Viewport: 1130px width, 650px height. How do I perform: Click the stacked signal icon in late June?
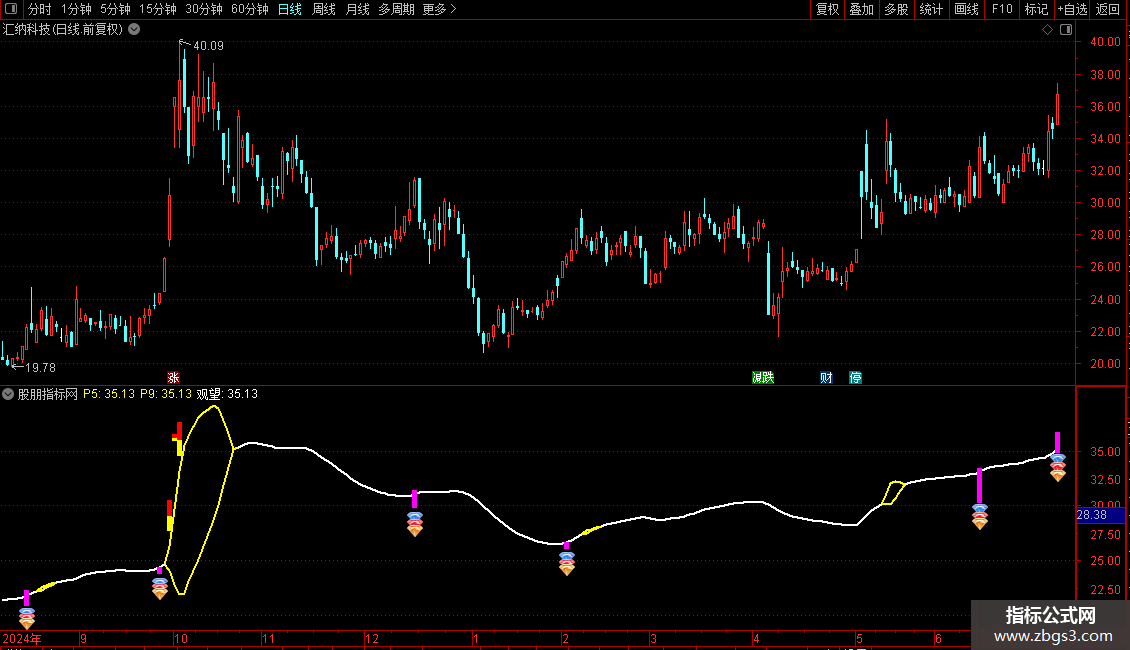point(979,517)
